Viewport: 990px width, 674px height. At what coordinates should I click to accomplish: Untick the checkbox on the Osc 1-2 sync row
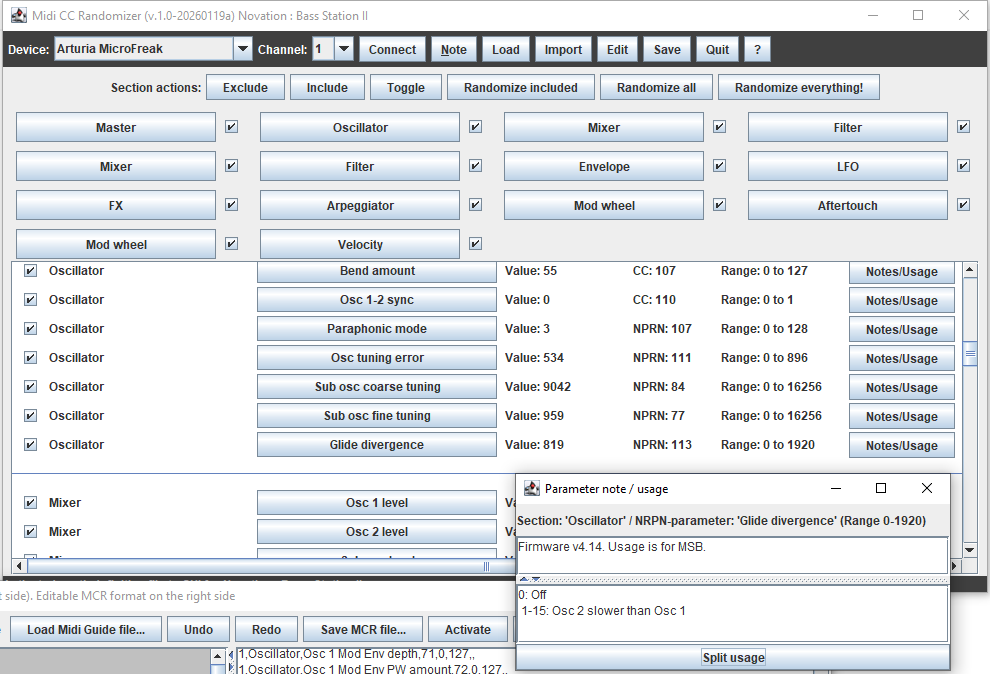click(x=30, y=300)
